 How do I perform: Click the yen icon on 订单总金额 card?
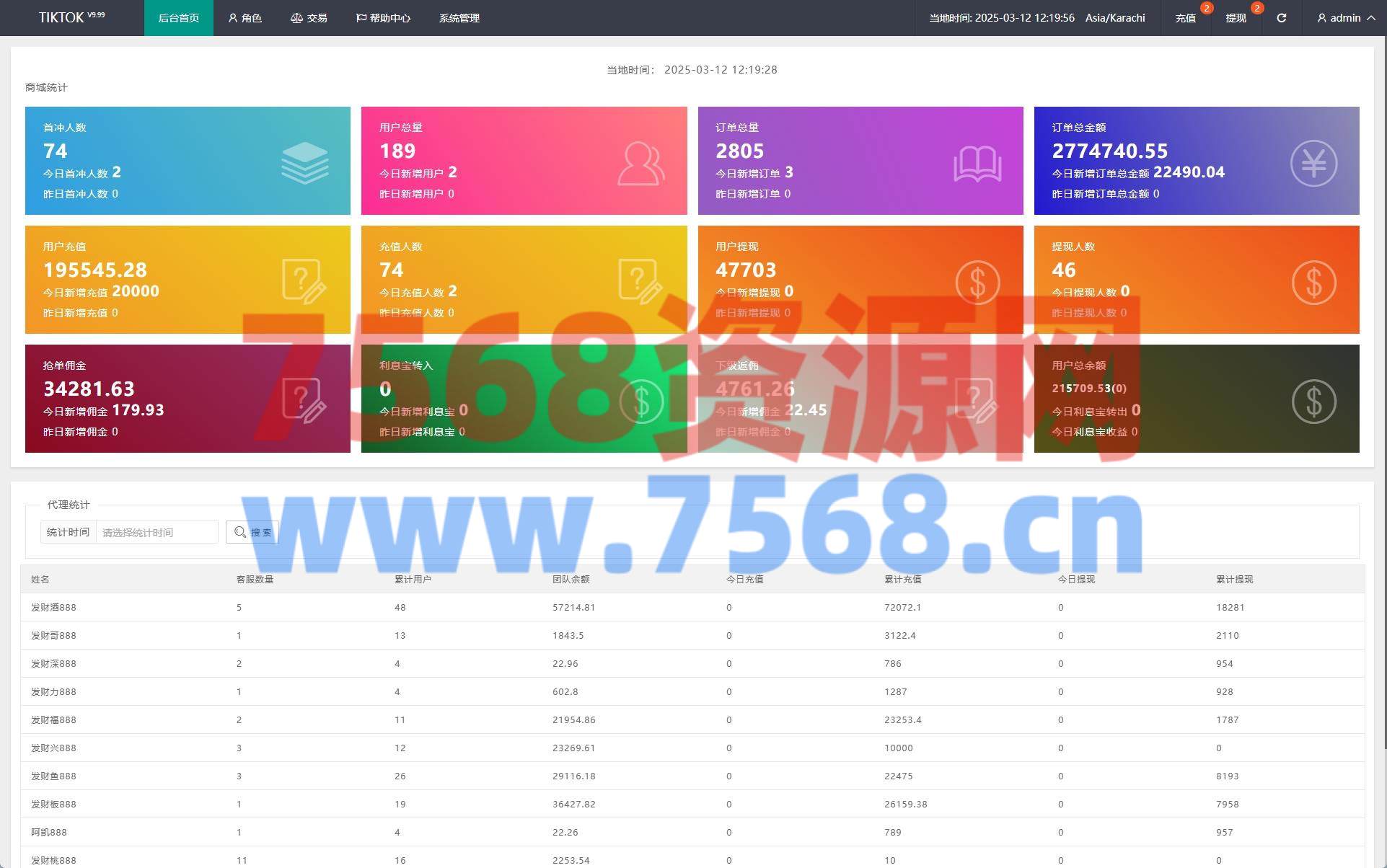click(1313, 163)
